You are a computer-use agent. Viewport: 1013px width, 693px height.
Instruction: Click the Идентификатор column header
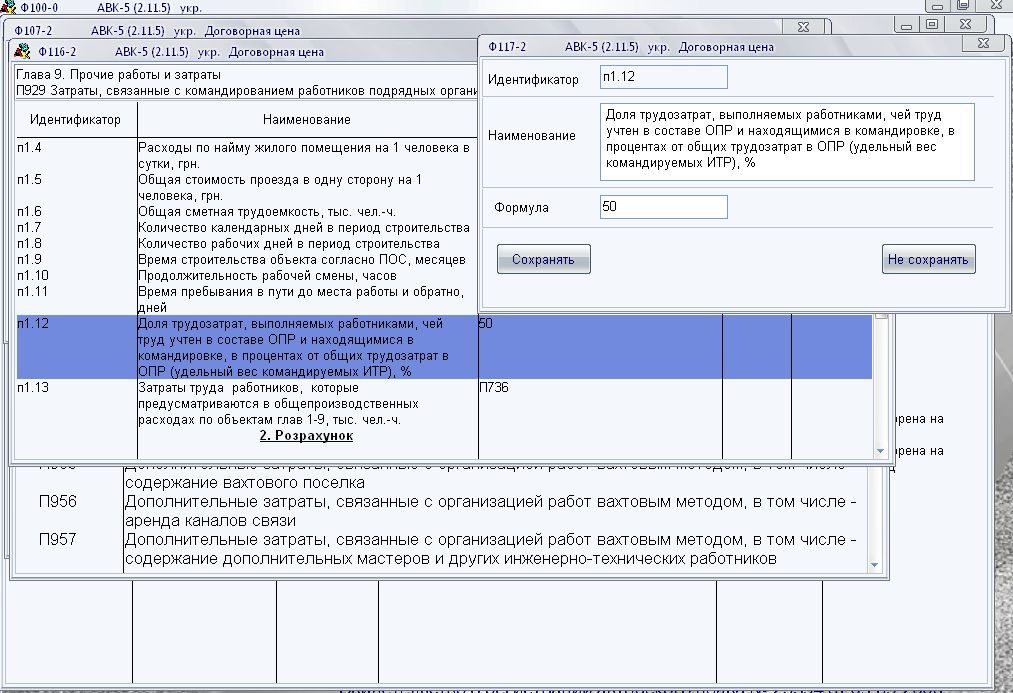[x=75, y=119]
